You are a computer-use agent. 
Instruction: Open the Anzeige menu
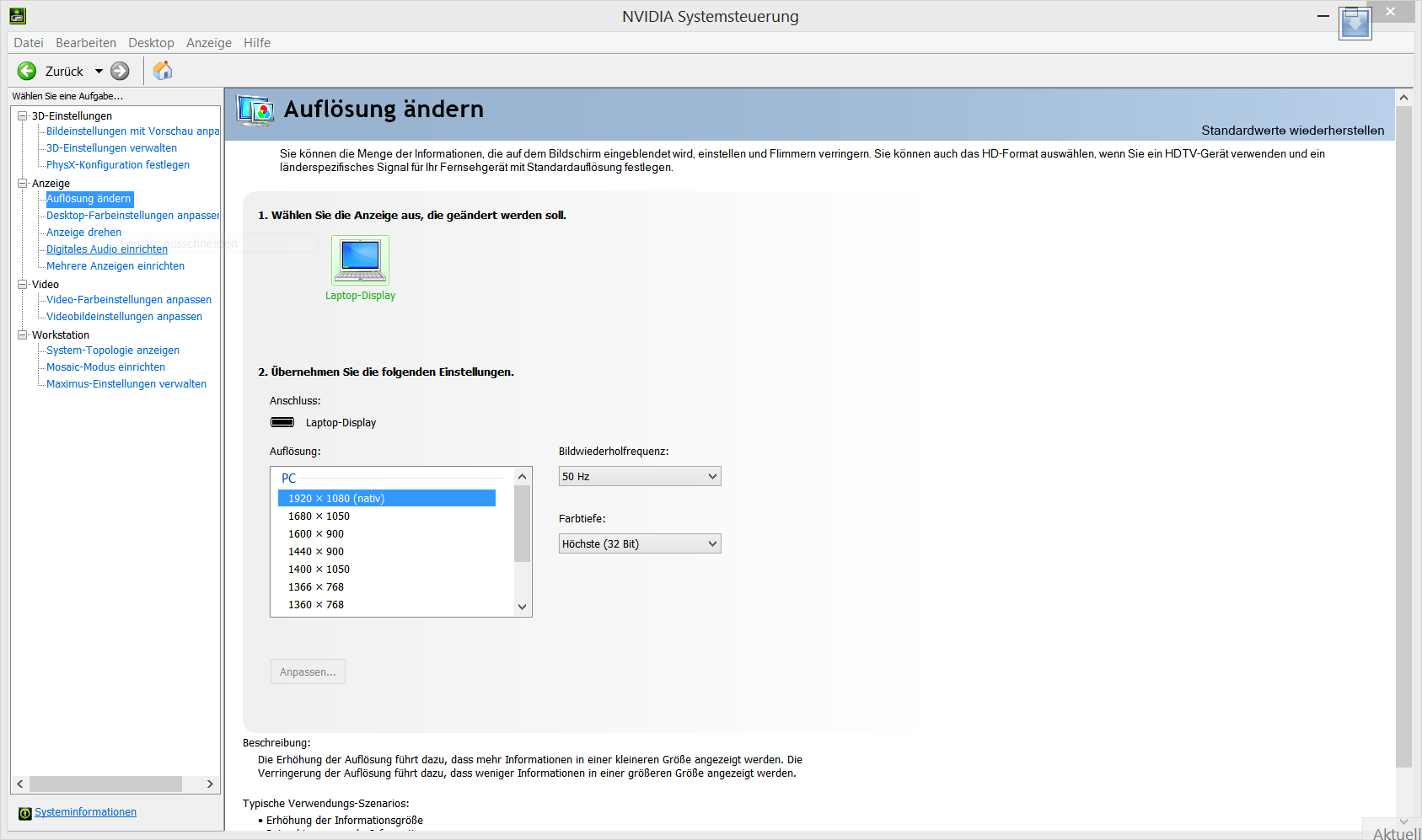coord(209,43)
